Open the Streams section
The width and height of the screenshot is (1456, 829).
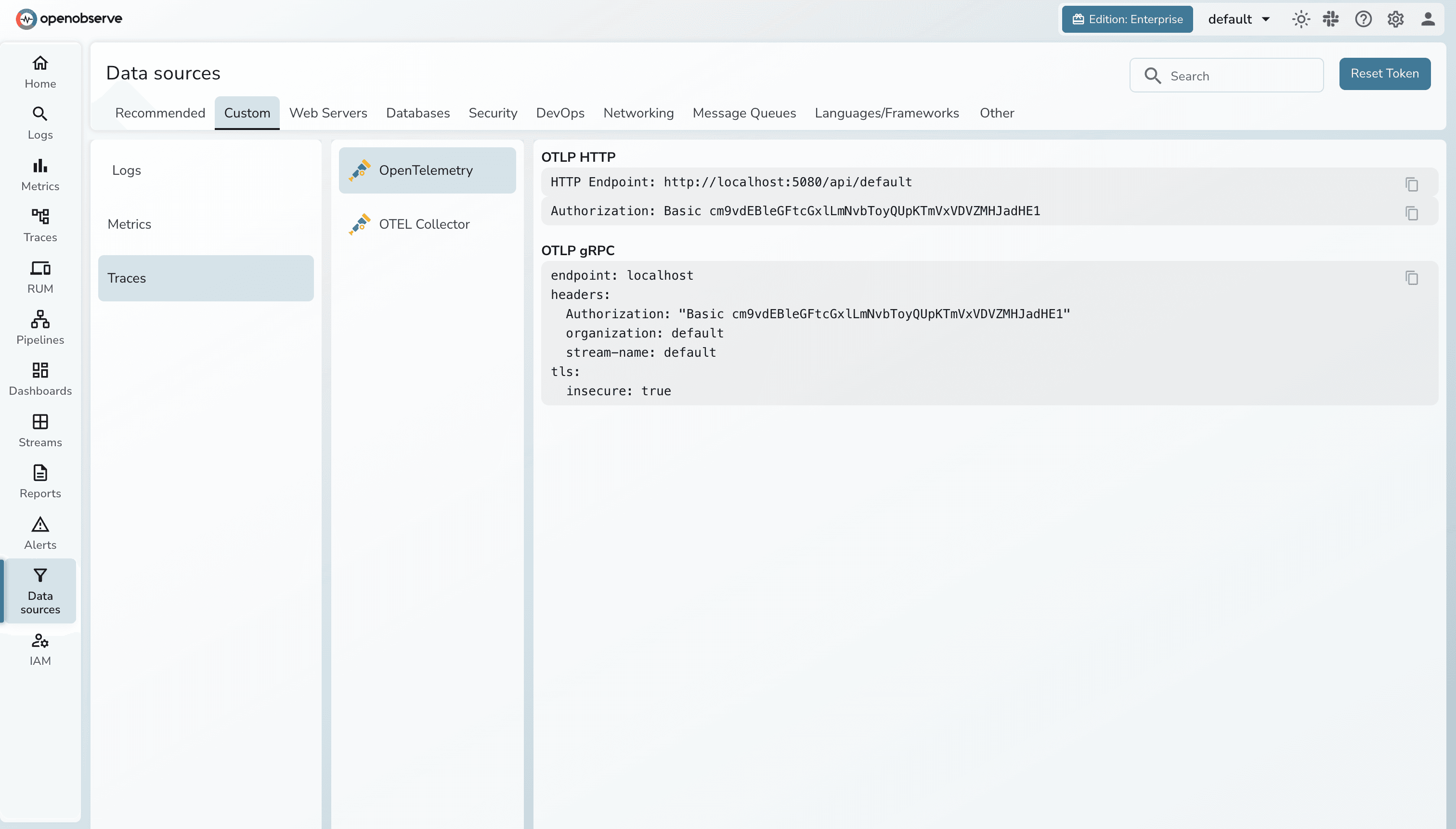click(40, 430)
